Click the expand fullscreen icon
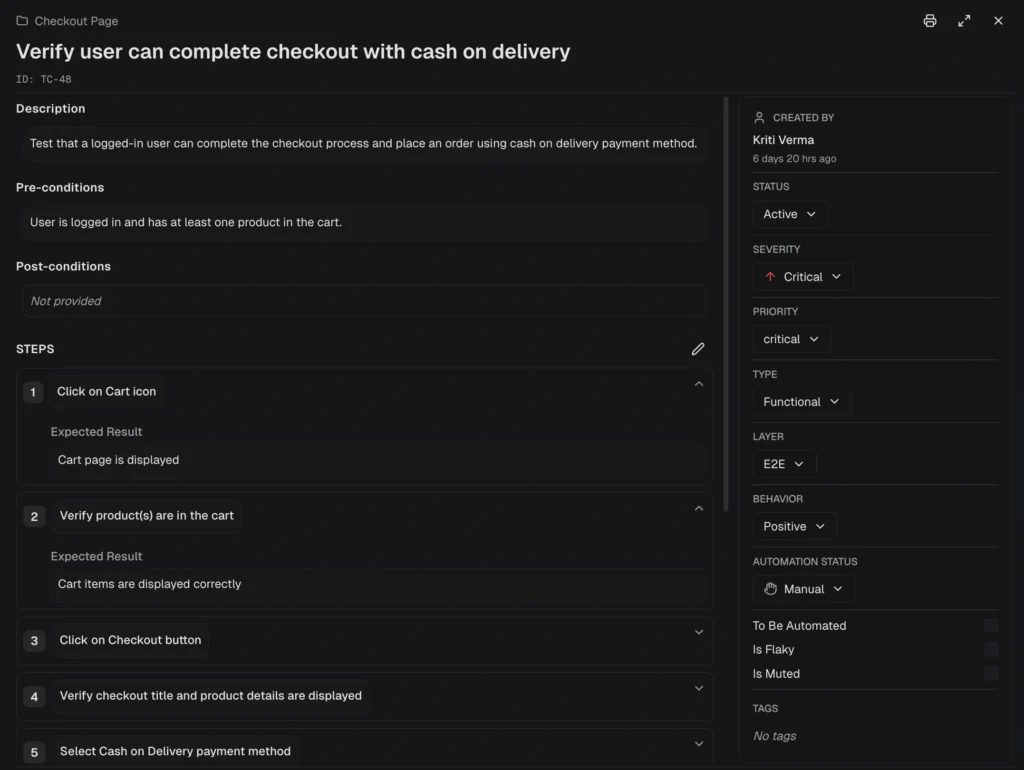The height and width of the screenshot is (770, 1024). (x=964, y=21)
